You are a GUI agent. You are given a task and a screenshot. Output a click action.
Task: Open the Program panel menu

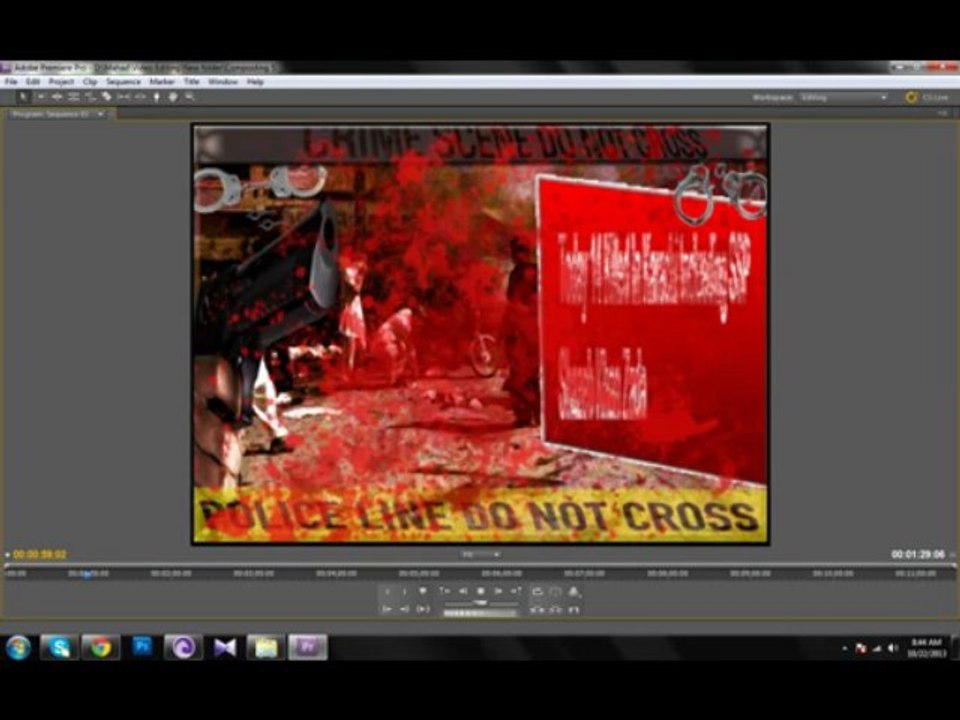coord(943,113)
